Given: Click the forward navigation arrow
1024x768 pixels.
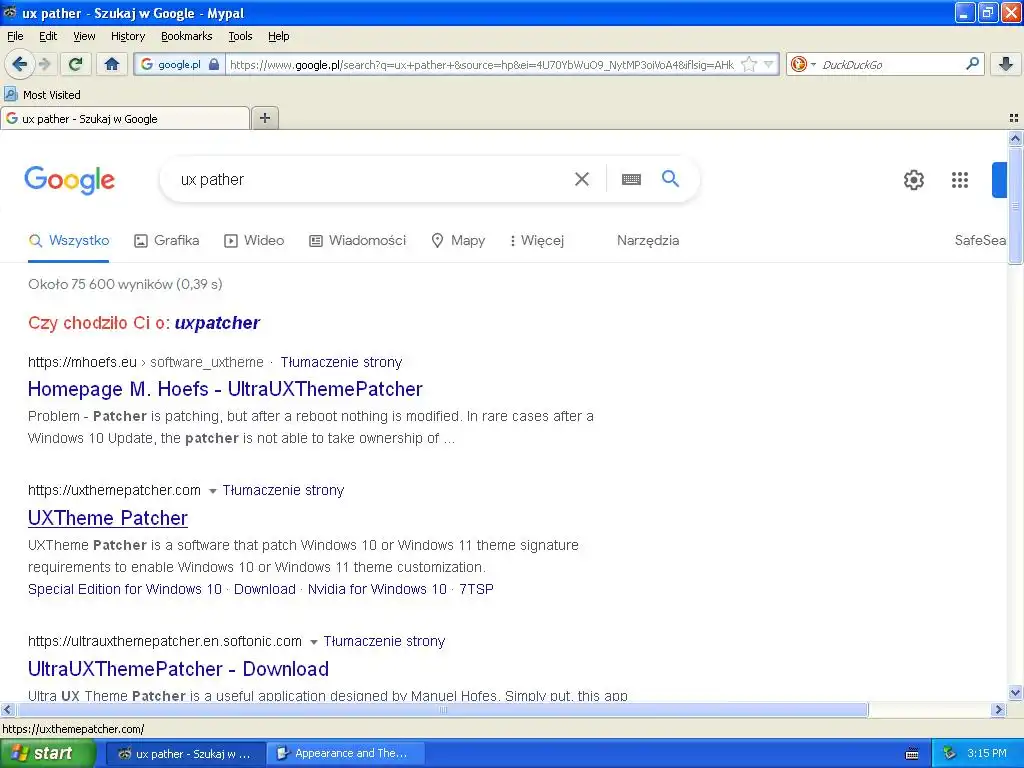Looking at the screenshot, I should coord(44,64).
